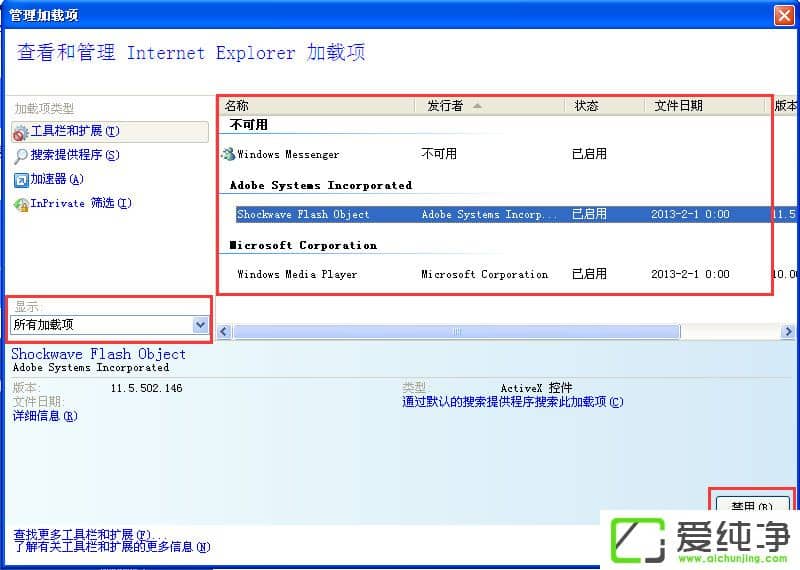Image resolution: width=800 pixels, height=570 pixels.
Task: Close the 管理加载项 dialog
Action: click(784, 15)
